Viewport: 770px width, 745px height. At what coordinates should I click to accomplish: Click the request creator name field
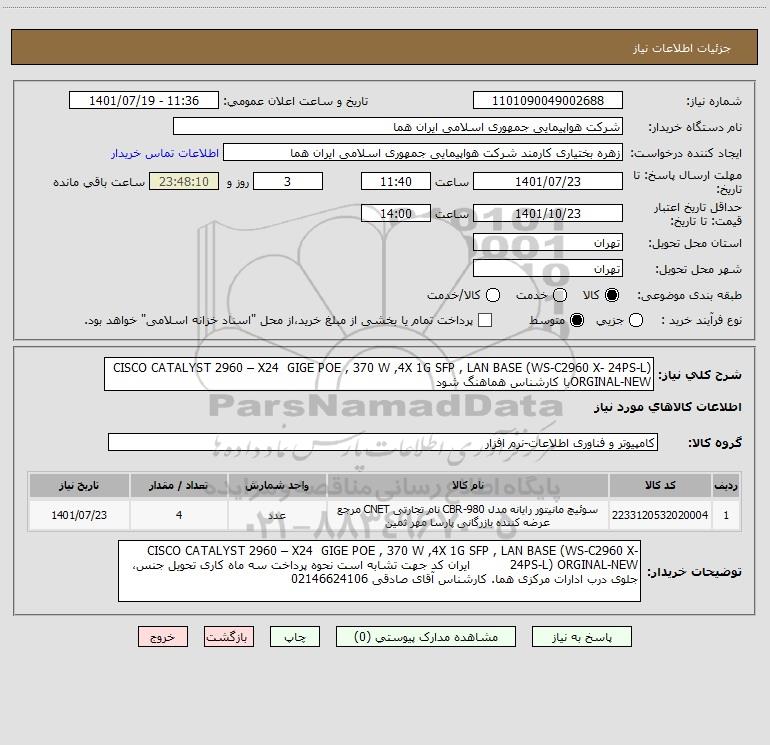click(423, 153)
